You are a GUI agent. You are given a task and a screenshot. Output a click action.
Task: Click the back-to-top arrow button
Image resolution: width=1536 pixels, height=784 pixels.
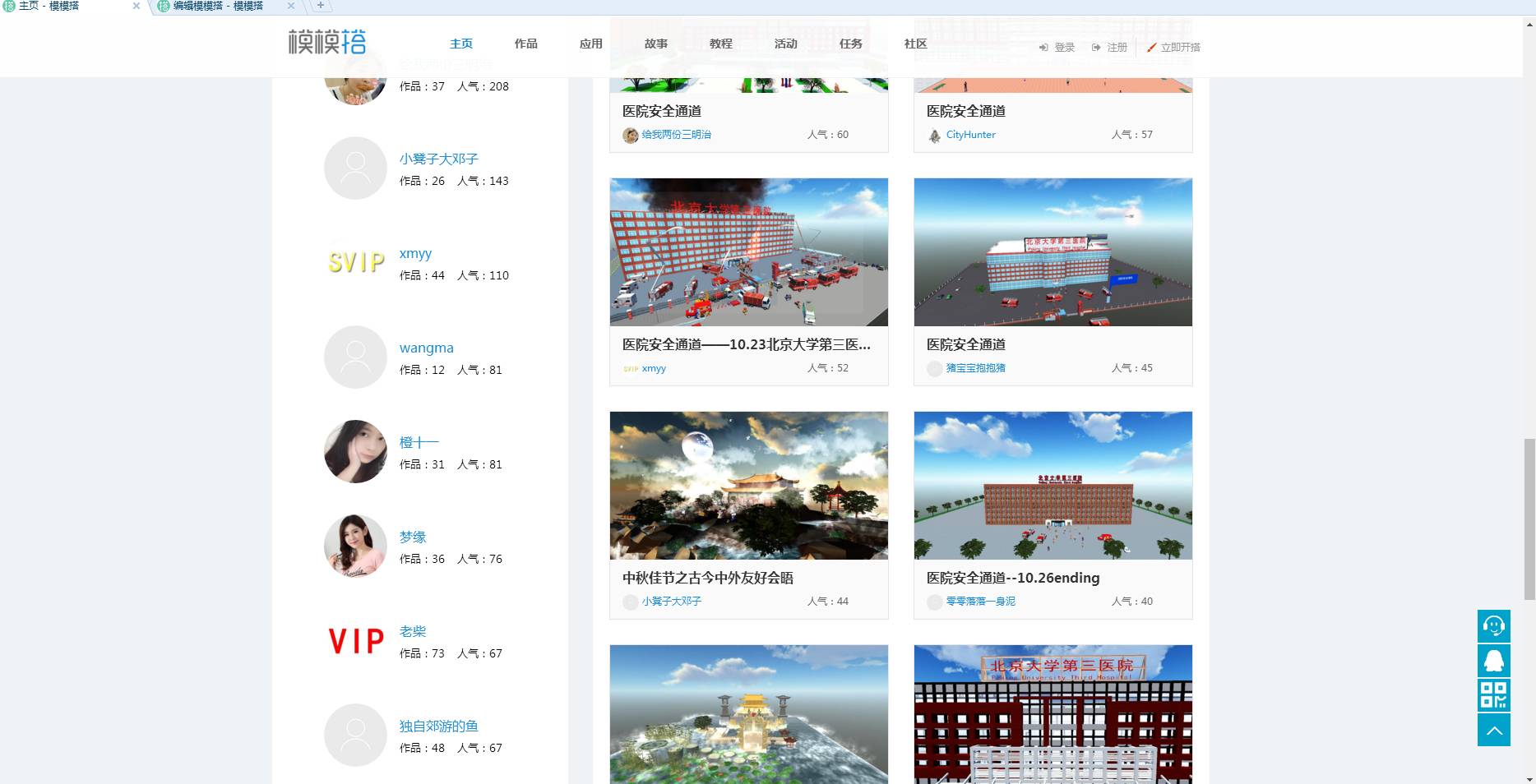[x=1493, y=731]
